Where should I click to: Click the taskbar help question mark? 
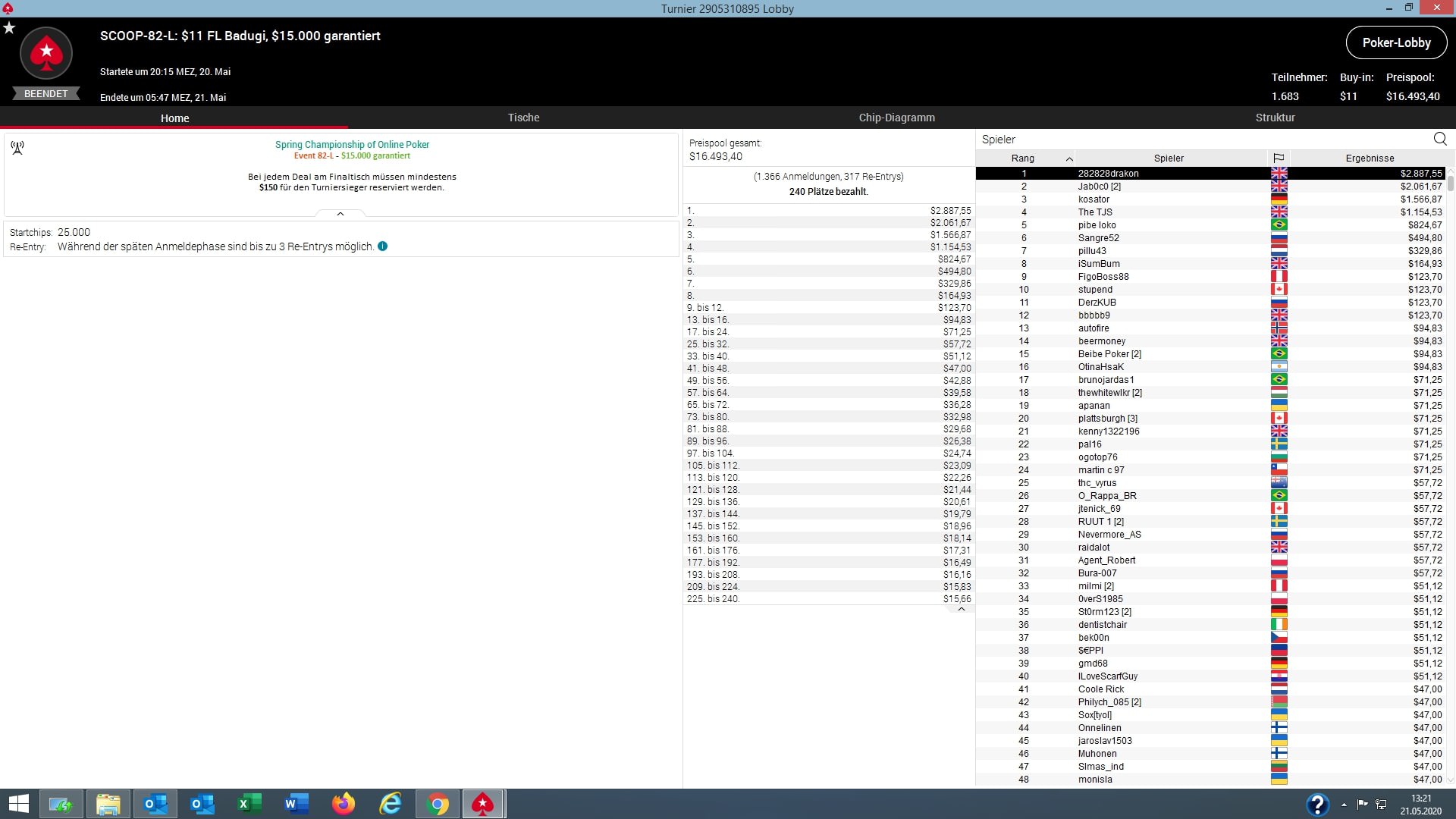[1317, 804]
